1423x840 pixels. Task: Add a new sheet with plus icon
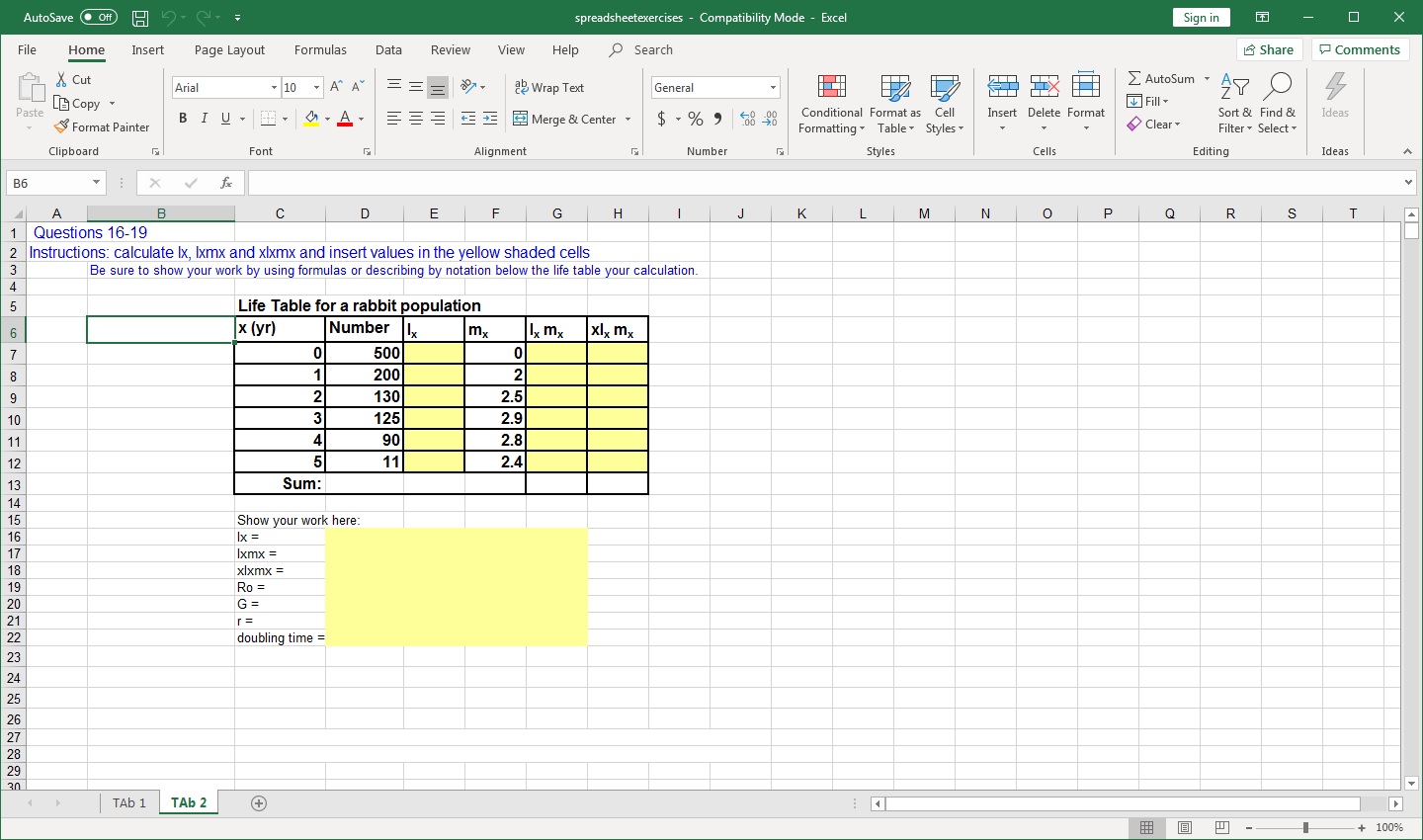[259, 803]
